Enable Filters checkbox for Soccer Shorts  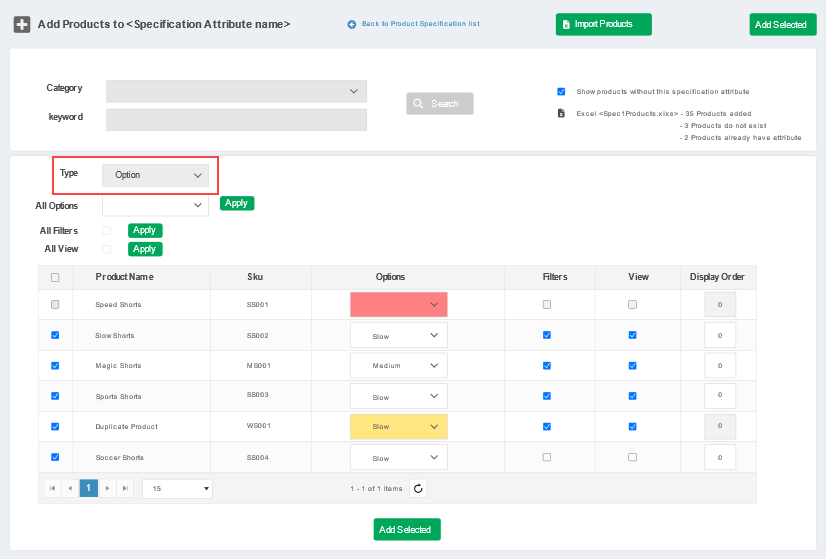coord(547,457)
